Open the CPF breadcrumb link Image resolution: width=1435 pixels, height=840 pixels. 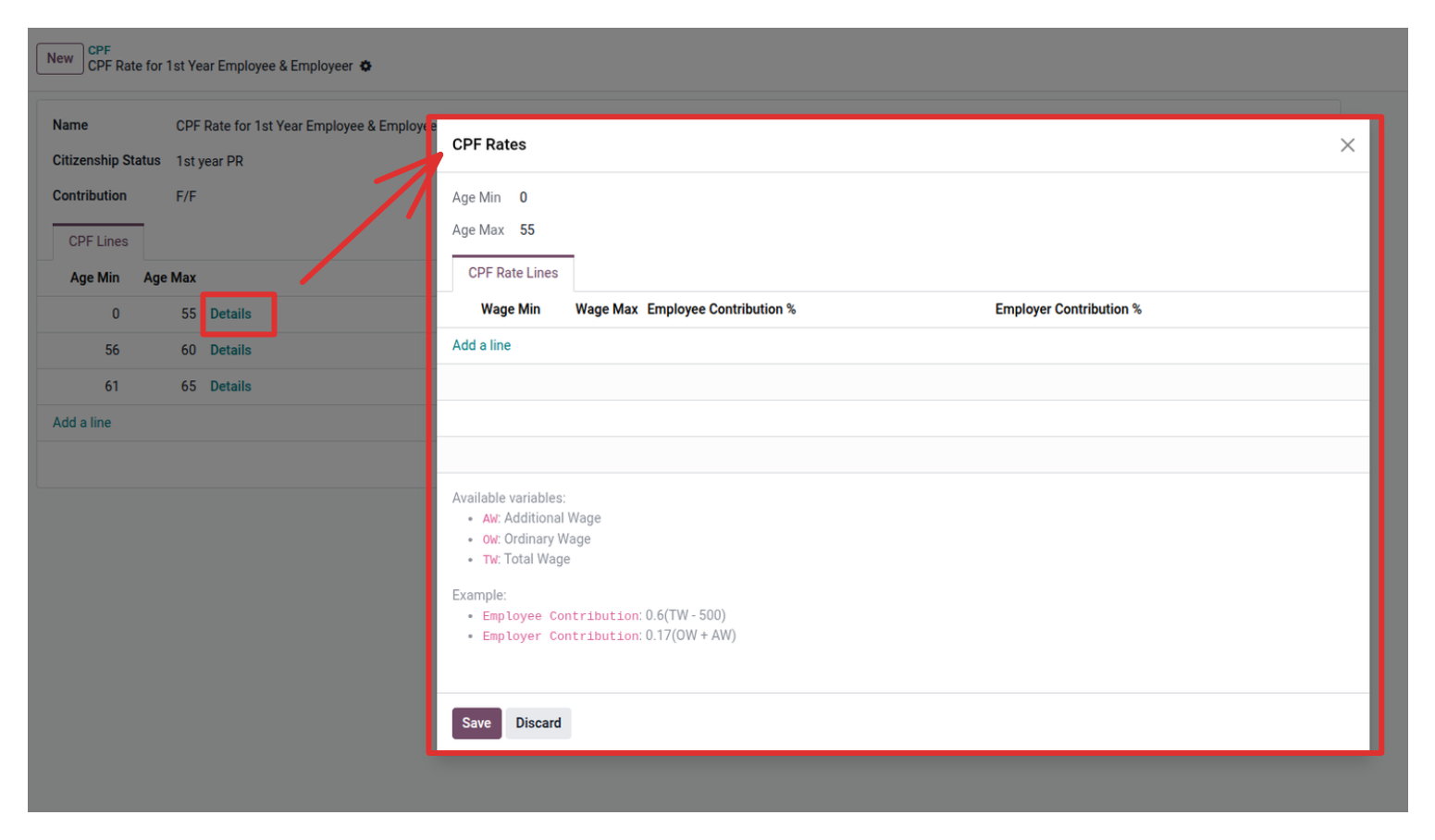[x=99, y=50]
